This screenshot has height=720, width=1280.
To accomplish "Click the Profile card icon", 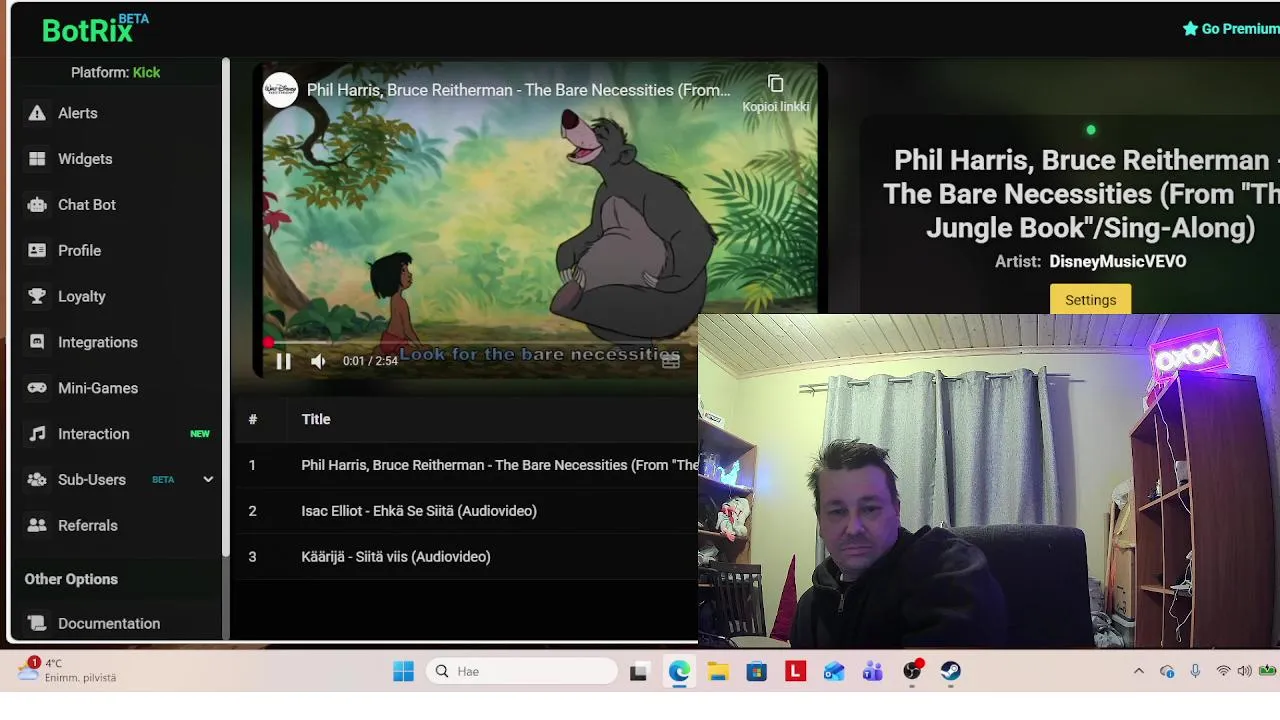I will pyautogui.click(x=37, y=251).
